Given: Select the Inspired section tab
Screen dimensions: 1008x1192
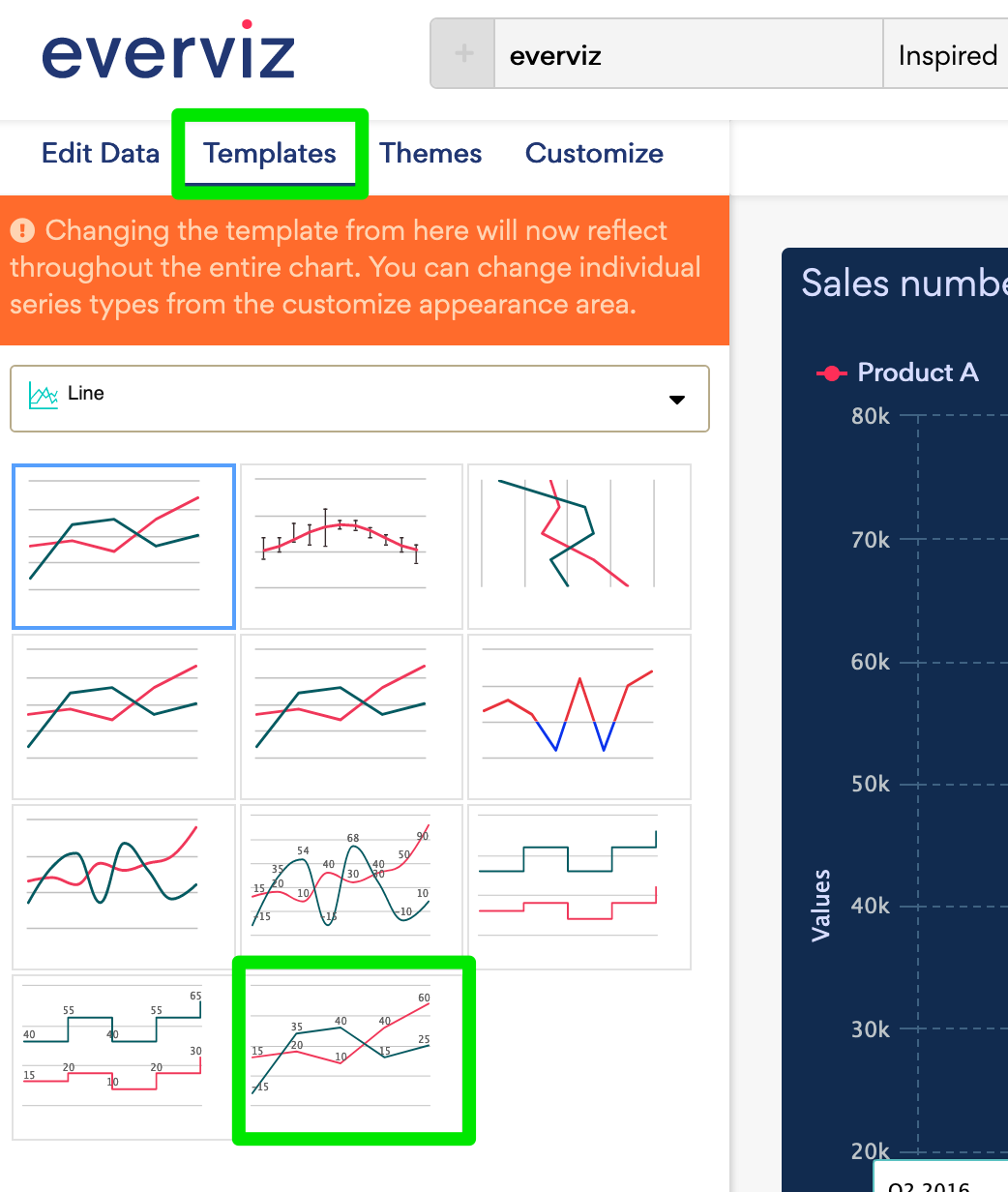Looking at the screenshot, I should pyautogui.click(x=946, y=54).
